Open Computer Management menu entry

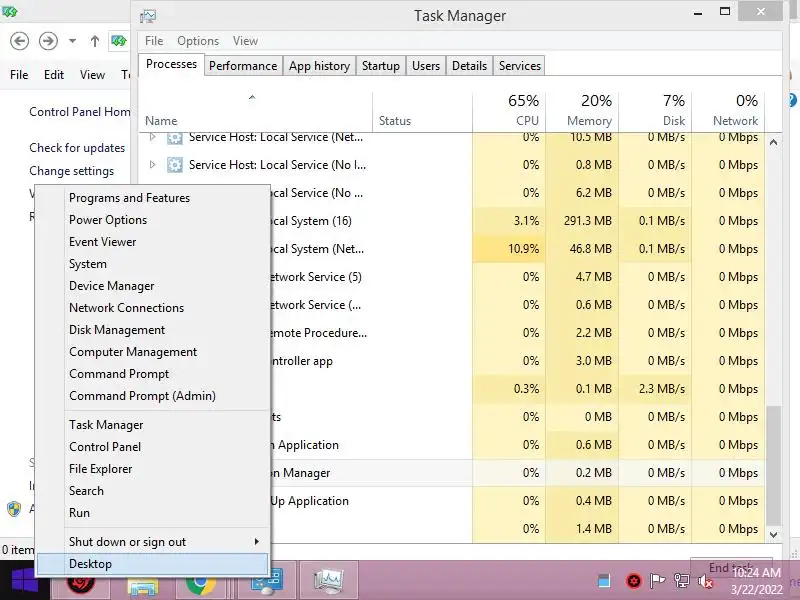pos(133,352)
